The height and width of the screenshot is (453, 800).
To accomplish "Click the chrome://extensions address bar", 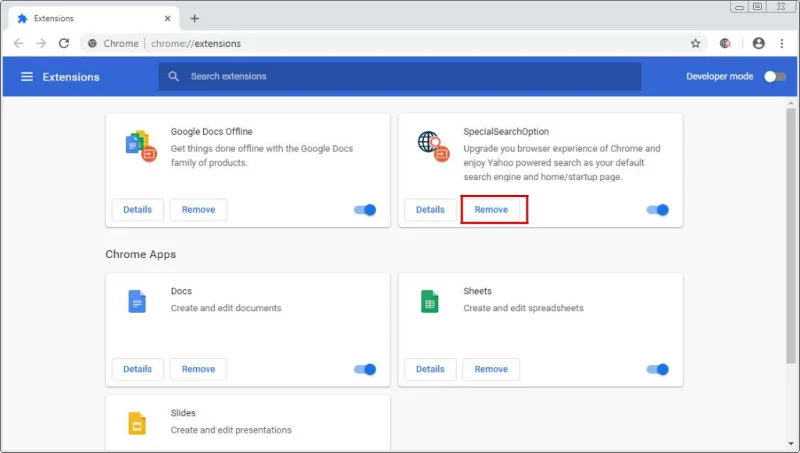I will click(393, 43).
